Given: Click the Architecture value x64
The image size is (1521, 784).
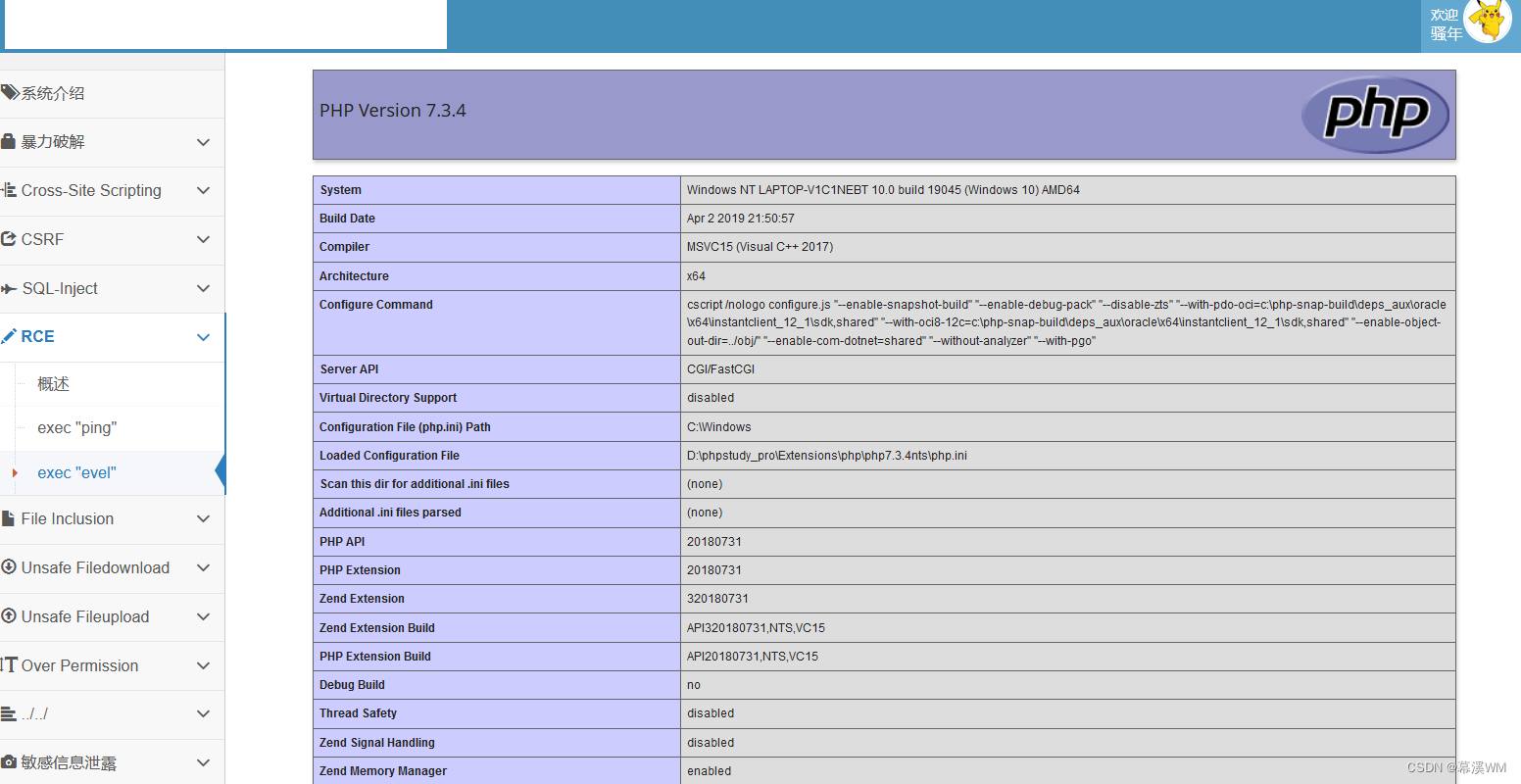Looking at the screenshot, I should [696, 276].
